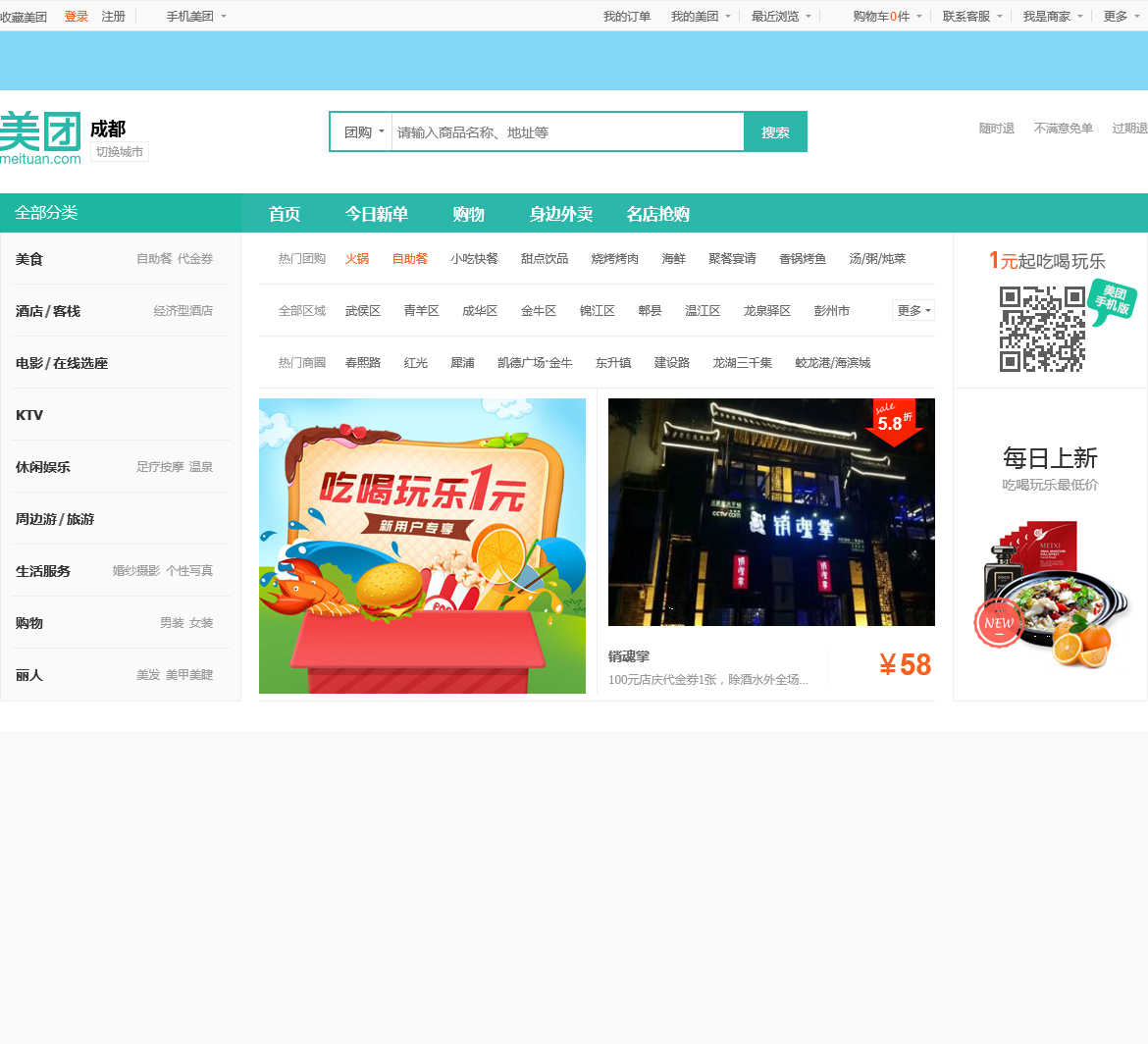
Task: Click the 不满意免单 guarantee link
Action: click(1063, 129)
